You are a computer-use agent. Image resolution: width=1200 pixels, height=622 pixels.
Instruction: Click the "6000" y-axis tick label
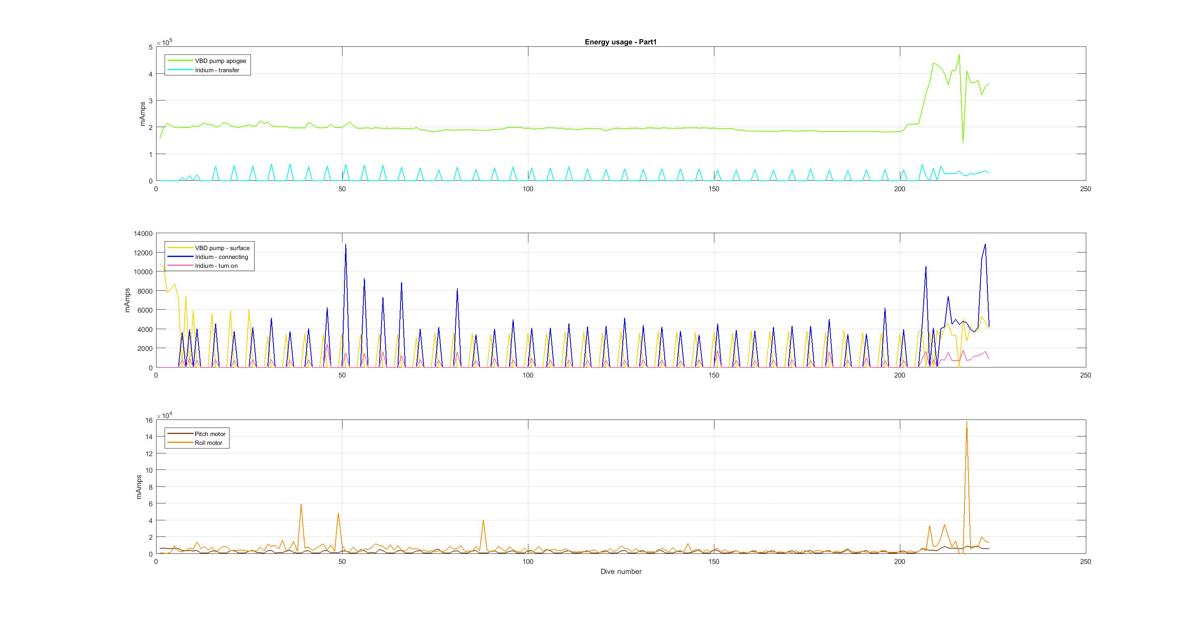click(x=144, y=310)
